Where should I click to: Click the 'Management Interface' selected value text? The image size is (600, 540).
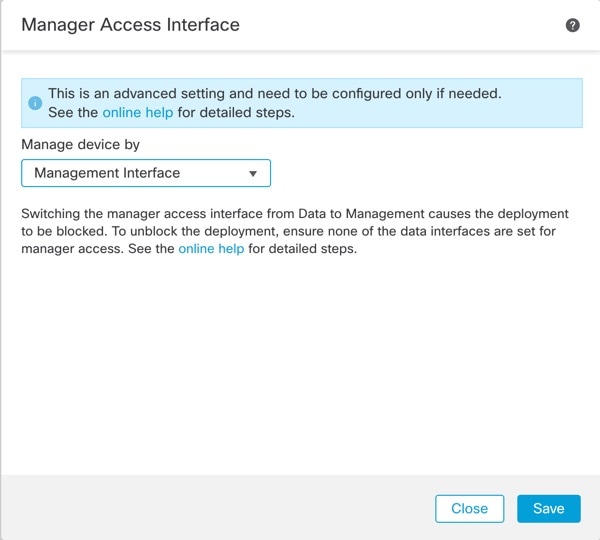pos(107,173)
